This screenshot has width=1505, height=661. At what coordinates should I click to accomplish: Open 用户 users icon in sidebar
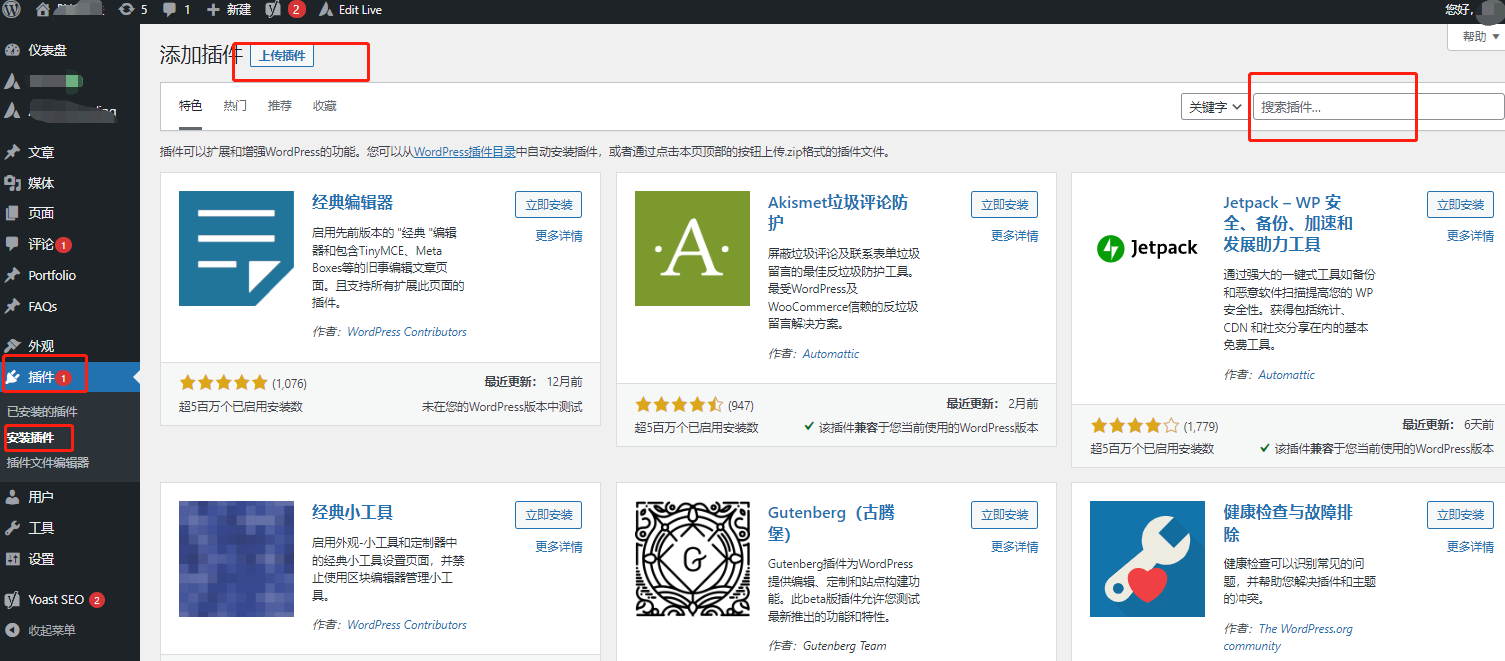13,497
